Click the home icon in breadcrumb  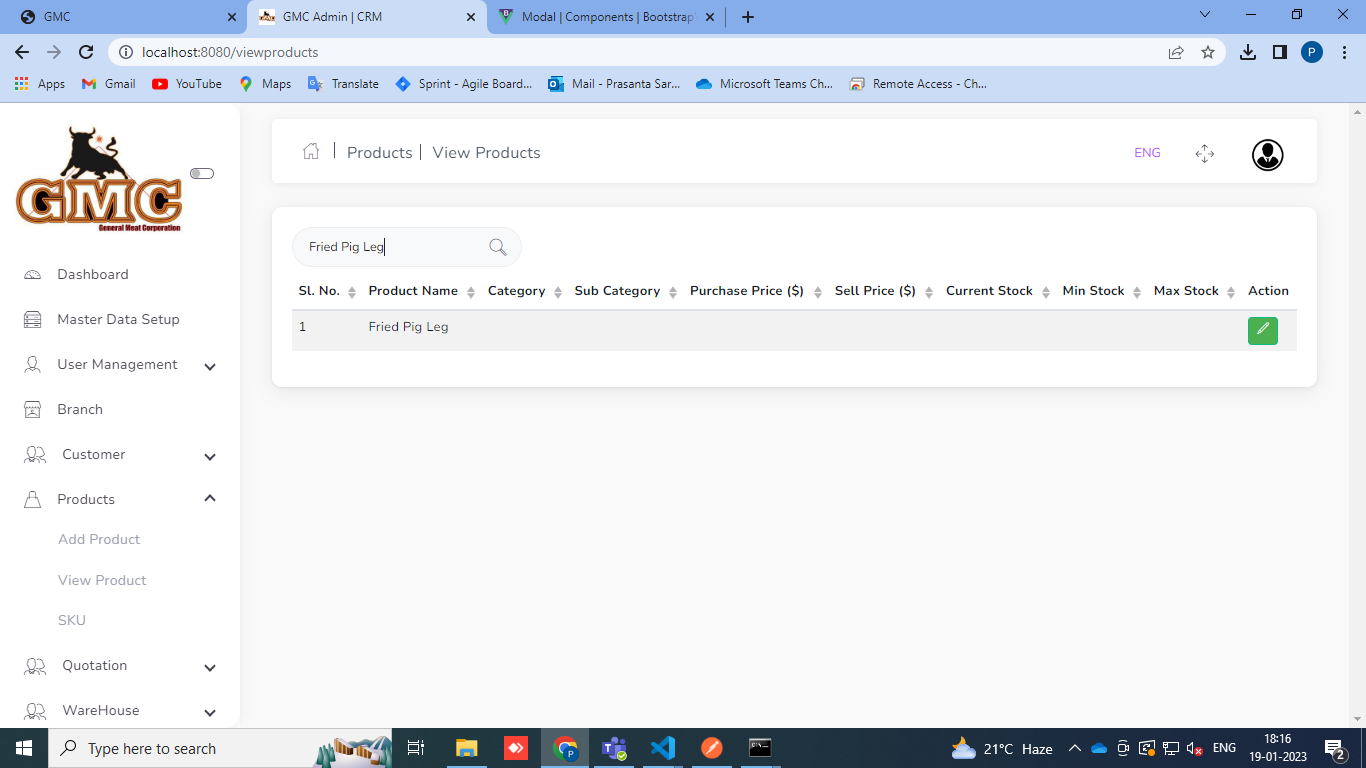(311, 152)
